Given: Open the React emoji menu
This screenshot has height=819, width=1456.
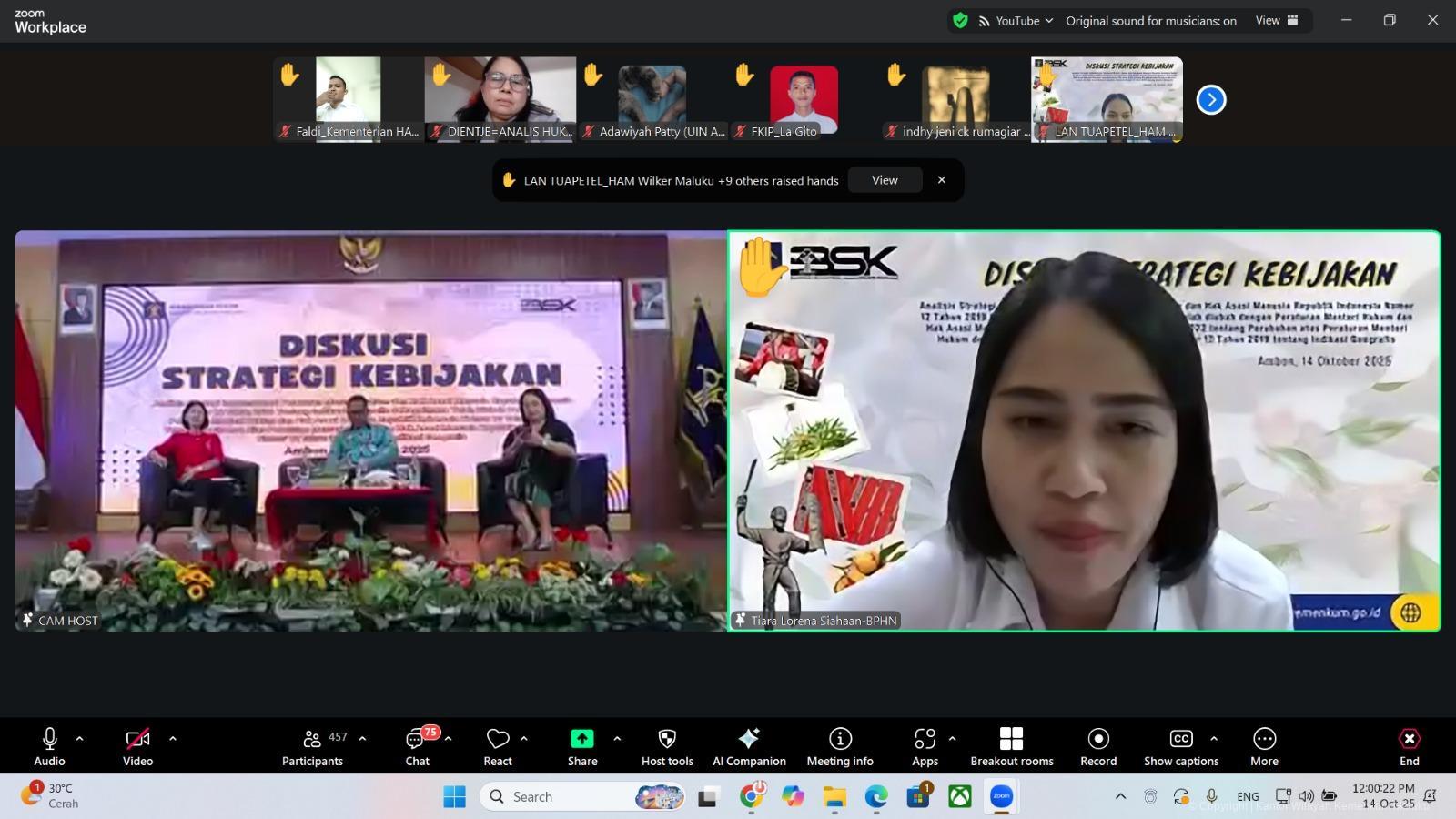Looking at the screenshot, I should point(498,746).
